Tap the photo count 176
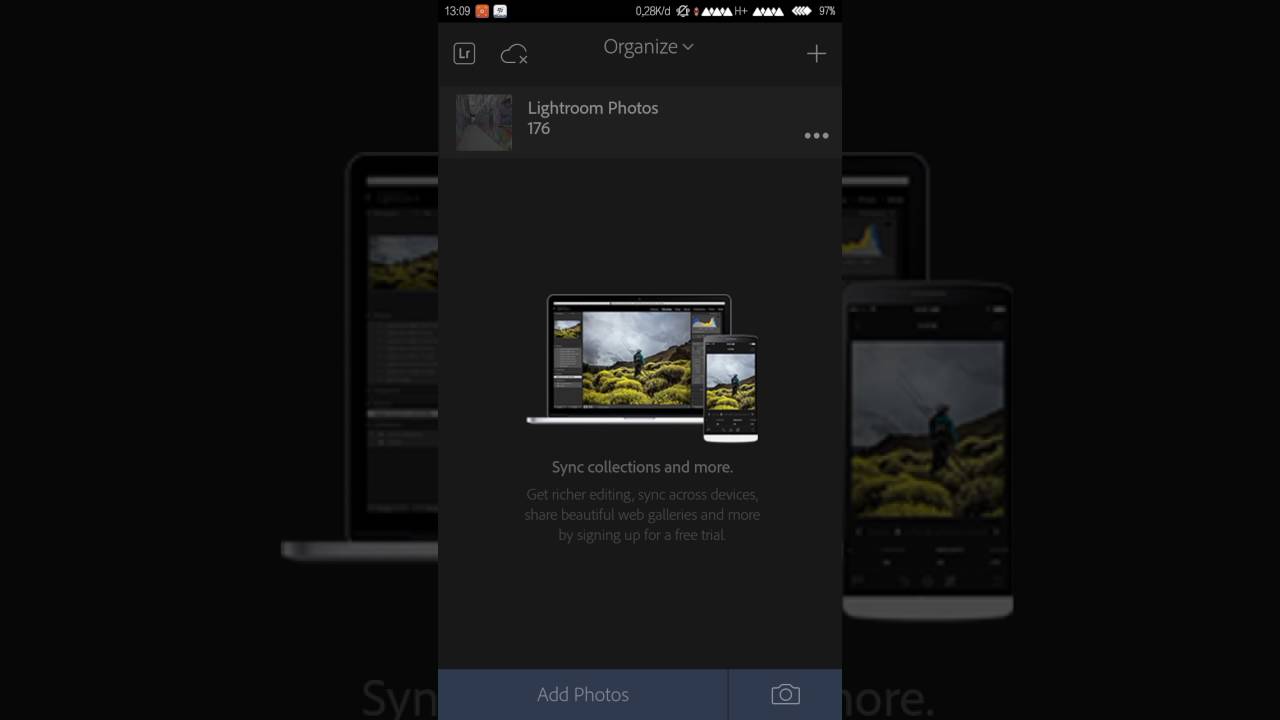Screen dimensions: 1280x720 539,129
